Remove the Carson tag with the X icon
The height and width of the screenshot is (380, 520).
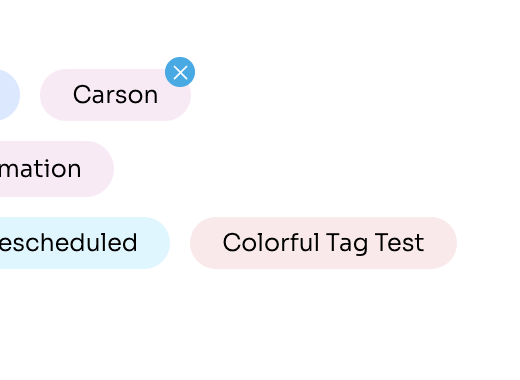(180, 72)
